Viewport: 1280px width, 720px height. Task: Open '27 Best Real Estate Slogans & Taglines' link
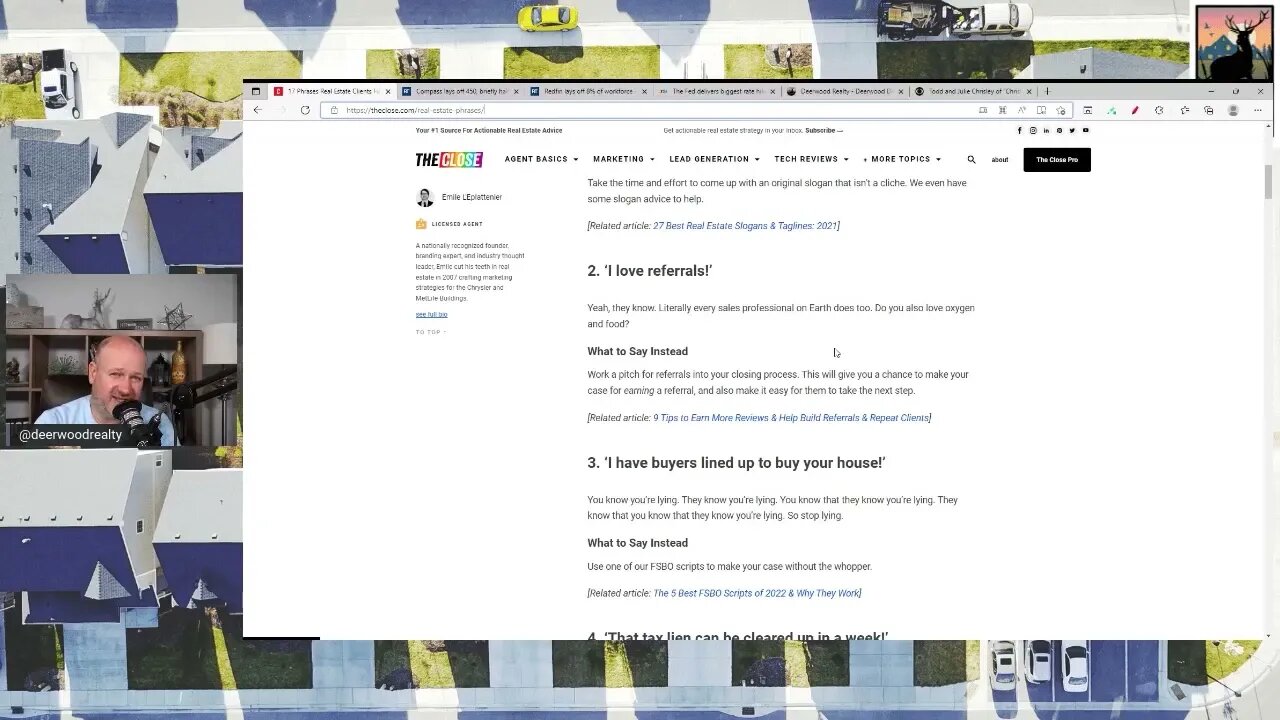coord(745,226)
